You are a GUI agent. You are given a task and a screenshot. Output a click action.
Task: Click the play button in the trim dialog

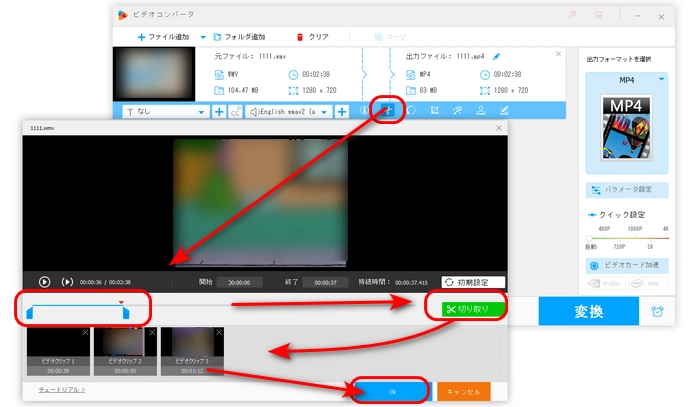pos(44,282)
